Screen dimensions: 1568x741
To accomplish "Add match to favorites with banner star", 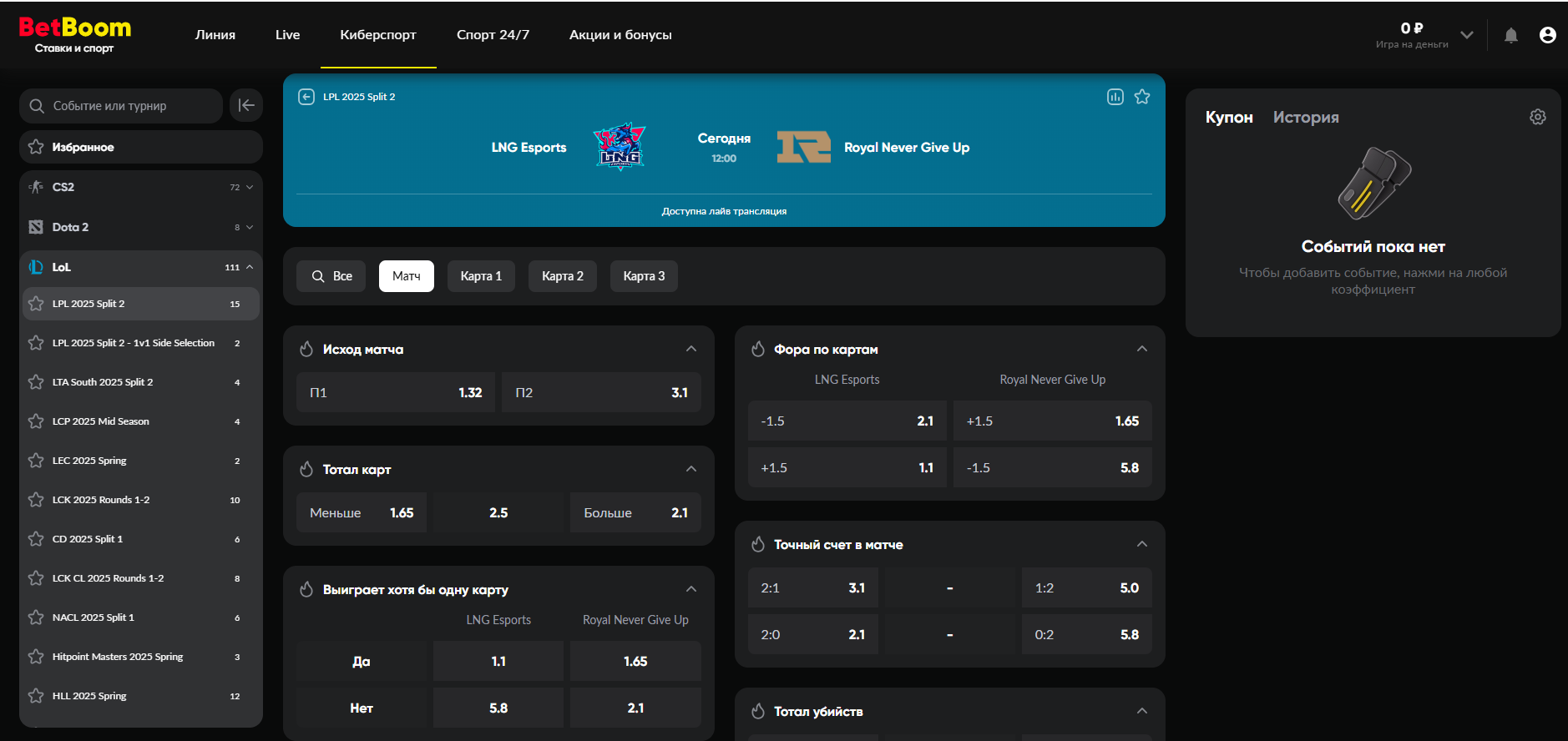I will pyautogui.click(x=1142, y=97).
